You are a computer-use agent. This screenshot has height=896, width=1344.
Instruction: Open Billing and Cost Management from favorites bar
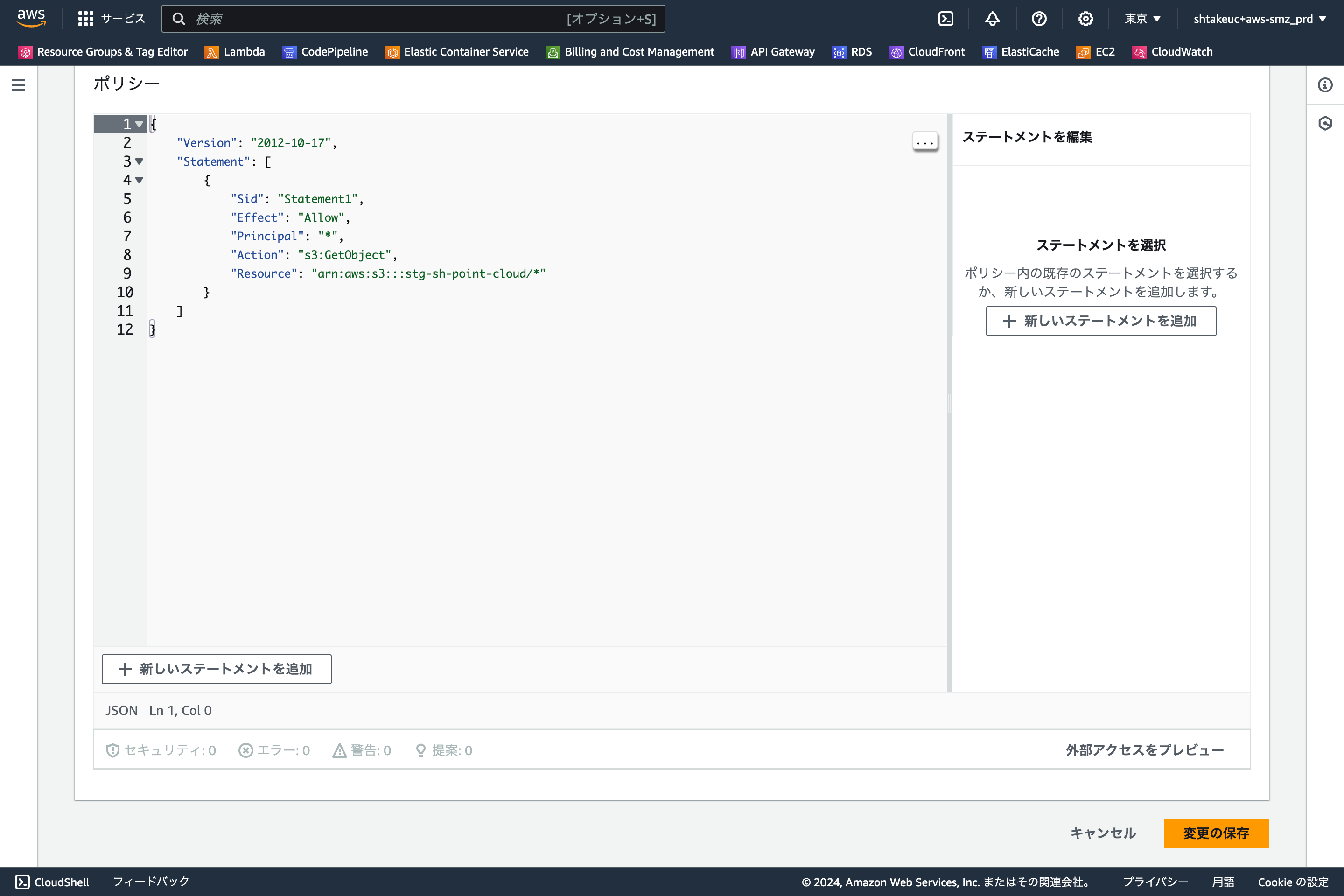point(630,51)
